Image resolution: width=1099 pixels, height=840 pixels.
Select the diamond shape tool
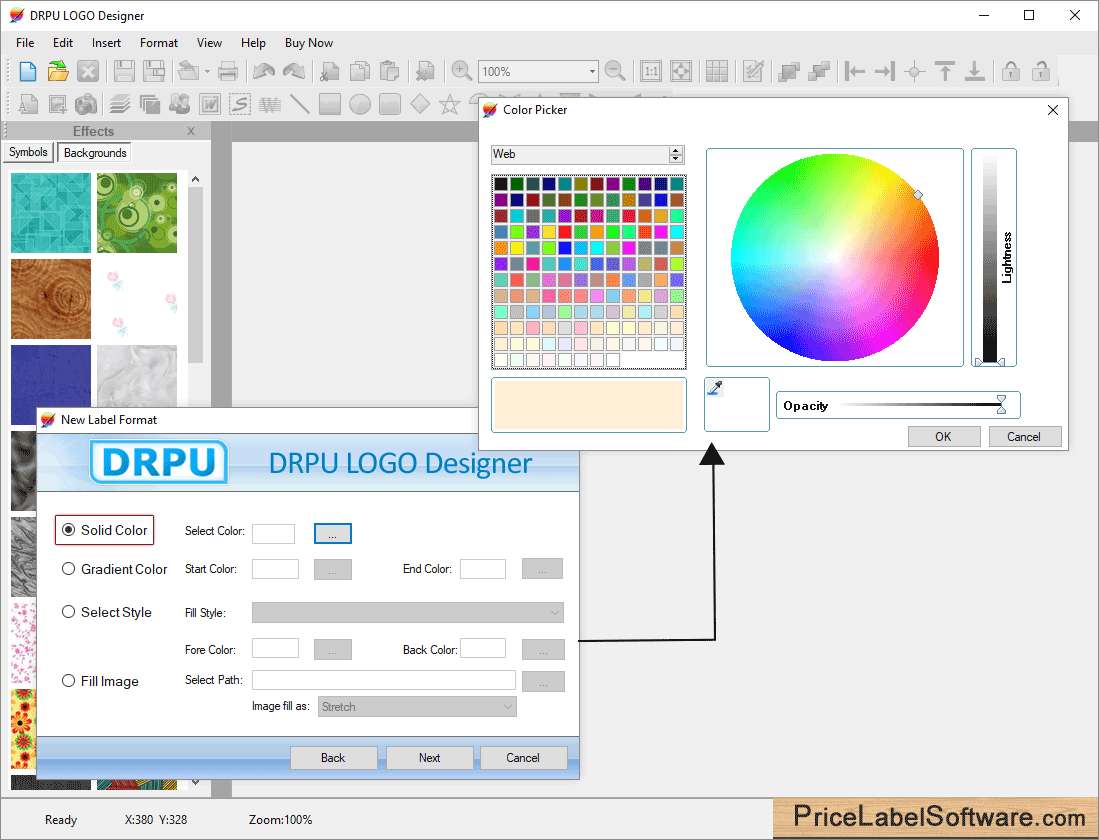pyautogui.click(x=420, y=104)
